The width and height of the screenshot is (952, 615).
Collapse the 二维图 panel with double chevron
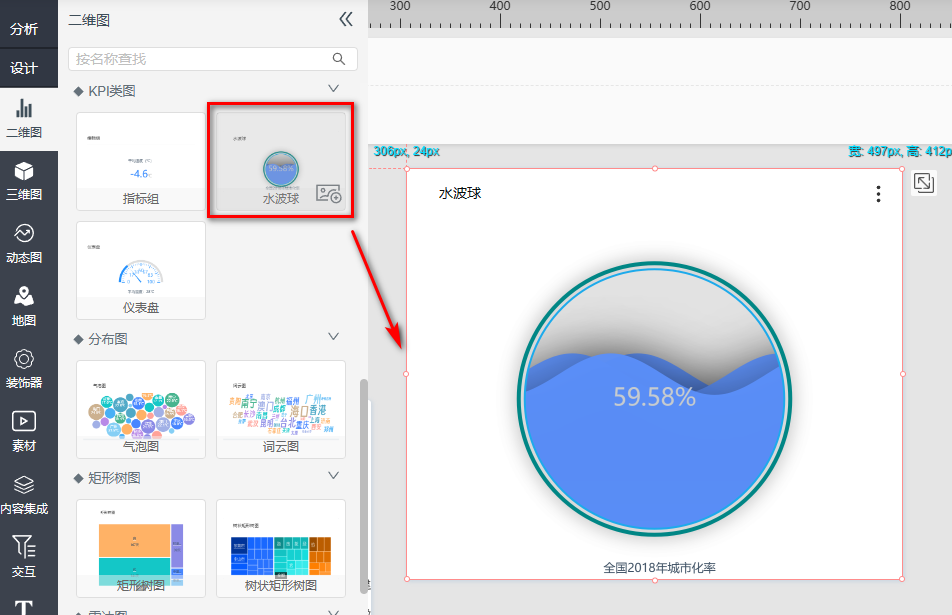pyautogui.click(x=346, y=19)
